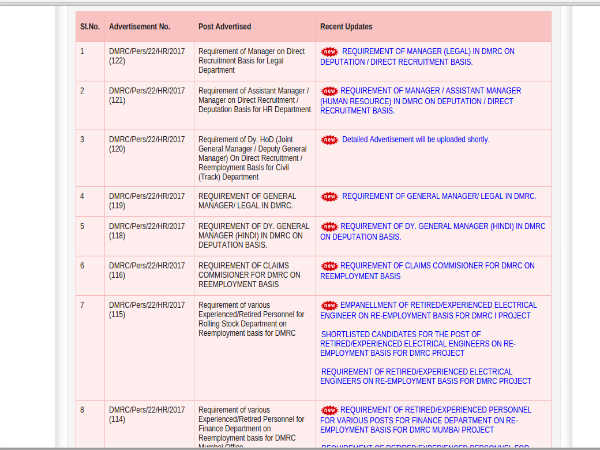The image size is (600, 450).
Task: Open Requirement of Retired/Experienced Electrical Engineers link
Action: tap(426, 377)
